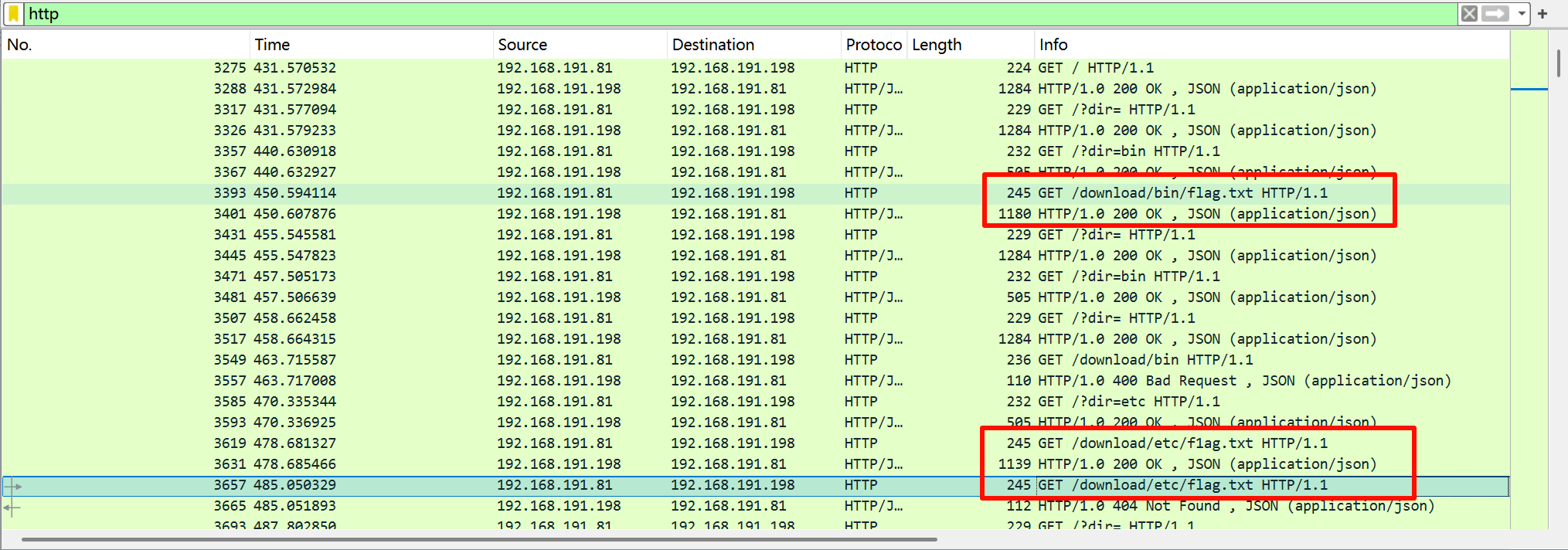Open the recent filters dropdown arrow

tap(1521, 14)
